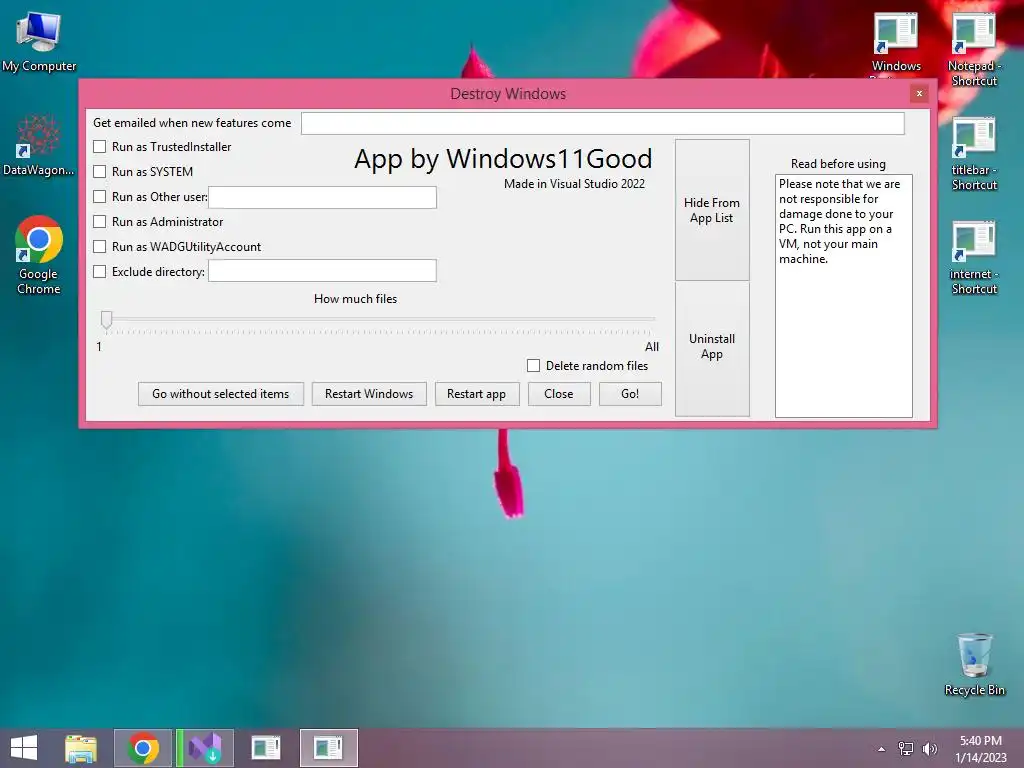Click Hide From App List button
This screenshot has height=768, width=1024.
click(712, 210)
